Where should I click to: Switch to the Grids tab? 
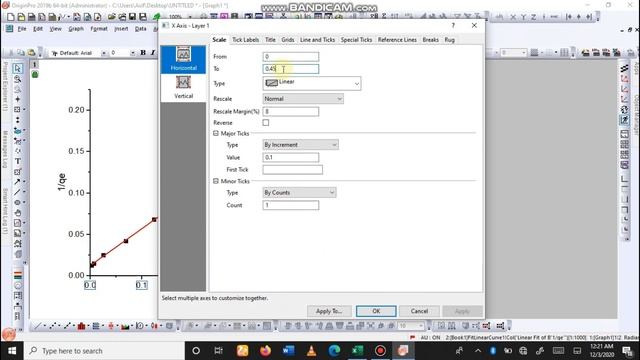[x=288, y=40]
